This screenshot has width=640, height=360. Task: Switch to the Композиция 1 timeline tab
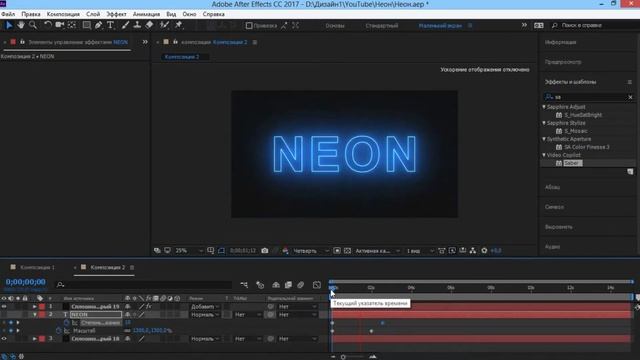pyautogui.click(x=37, y=267)
